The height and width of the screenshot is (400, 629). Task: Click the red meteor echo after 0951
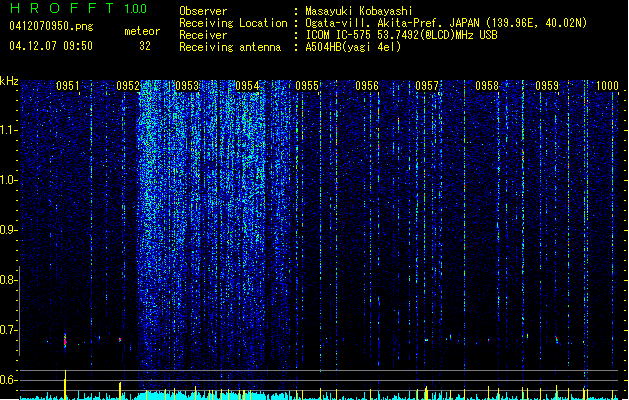tap(65, 341)
